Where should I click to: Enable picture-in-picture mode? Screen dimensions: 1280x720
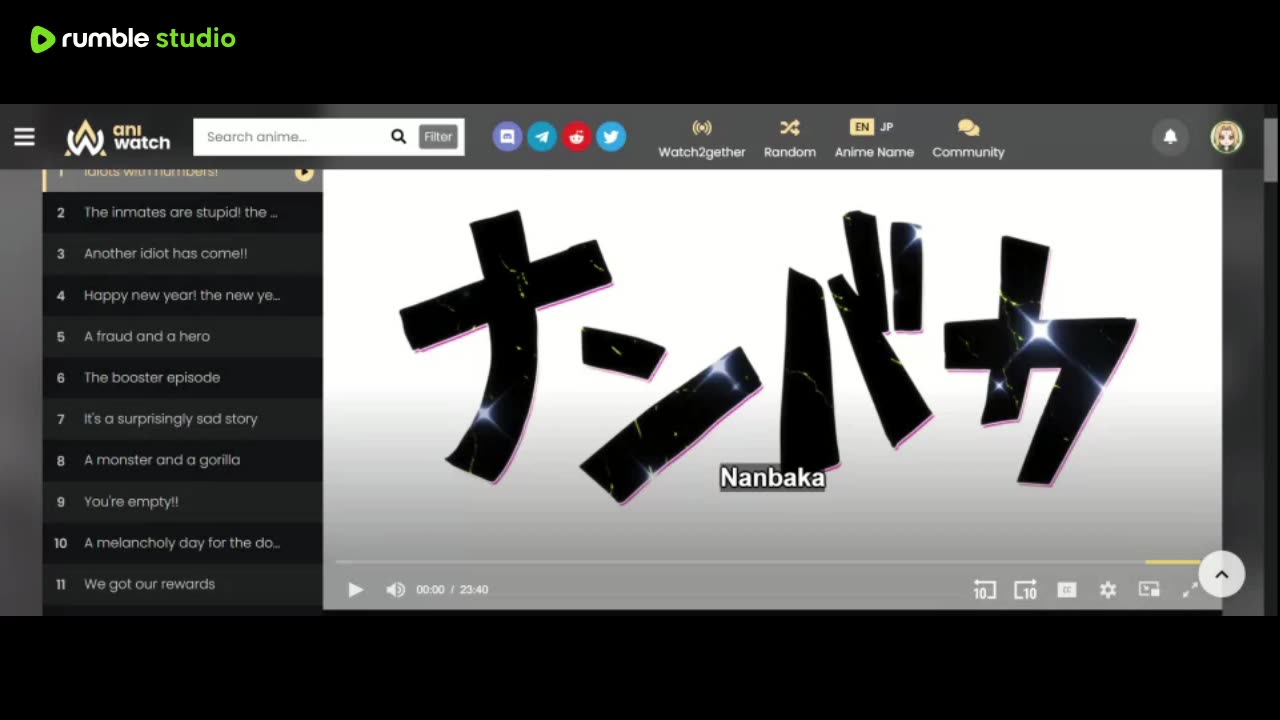[1149, 590]
